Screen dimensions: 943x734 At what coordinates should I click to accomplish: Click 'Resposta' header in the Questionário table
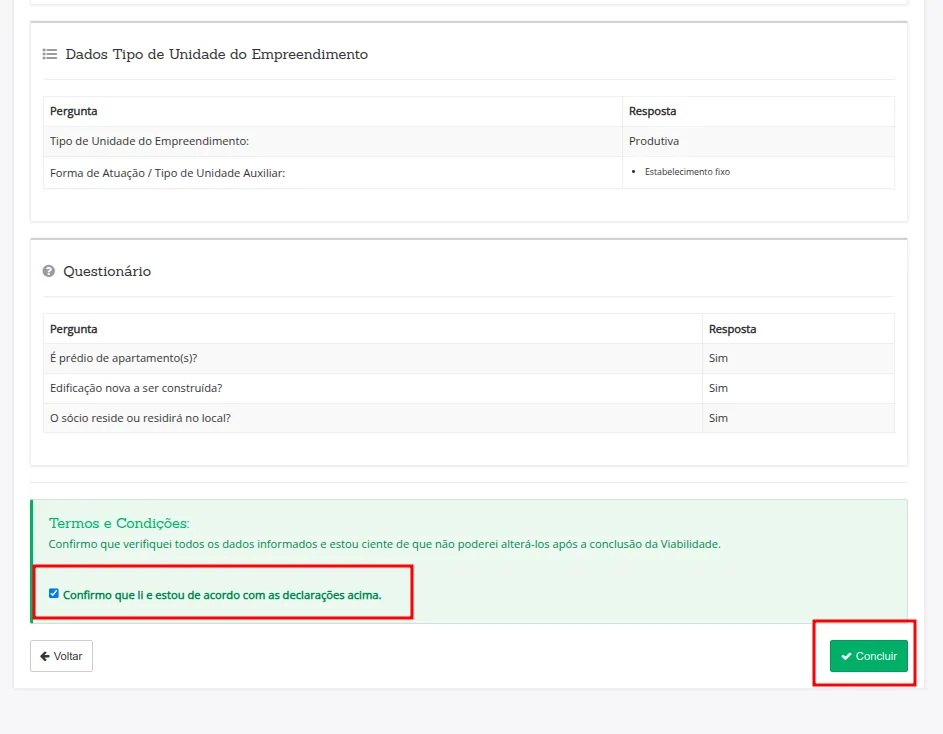(733, 329)
